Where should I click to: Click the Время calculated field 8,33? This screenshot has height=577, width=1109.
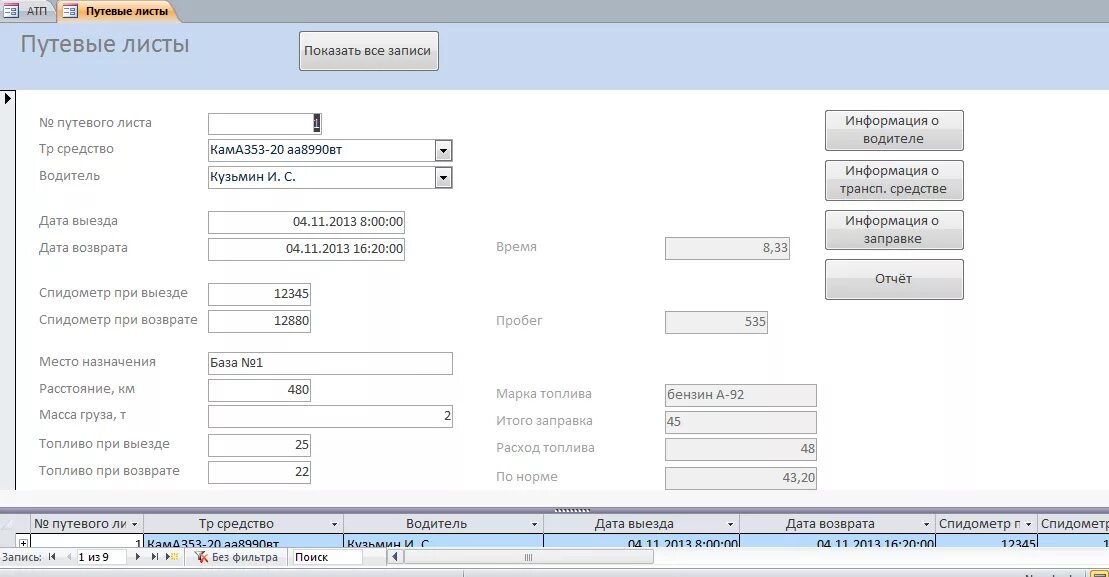(727, 248)
